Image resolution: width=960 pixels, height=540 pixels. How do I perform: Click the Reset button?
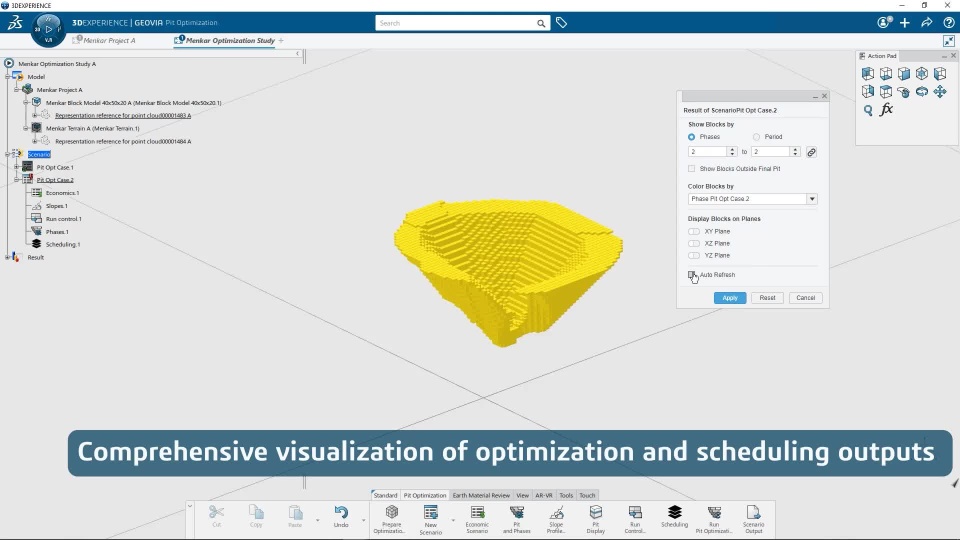767,298
